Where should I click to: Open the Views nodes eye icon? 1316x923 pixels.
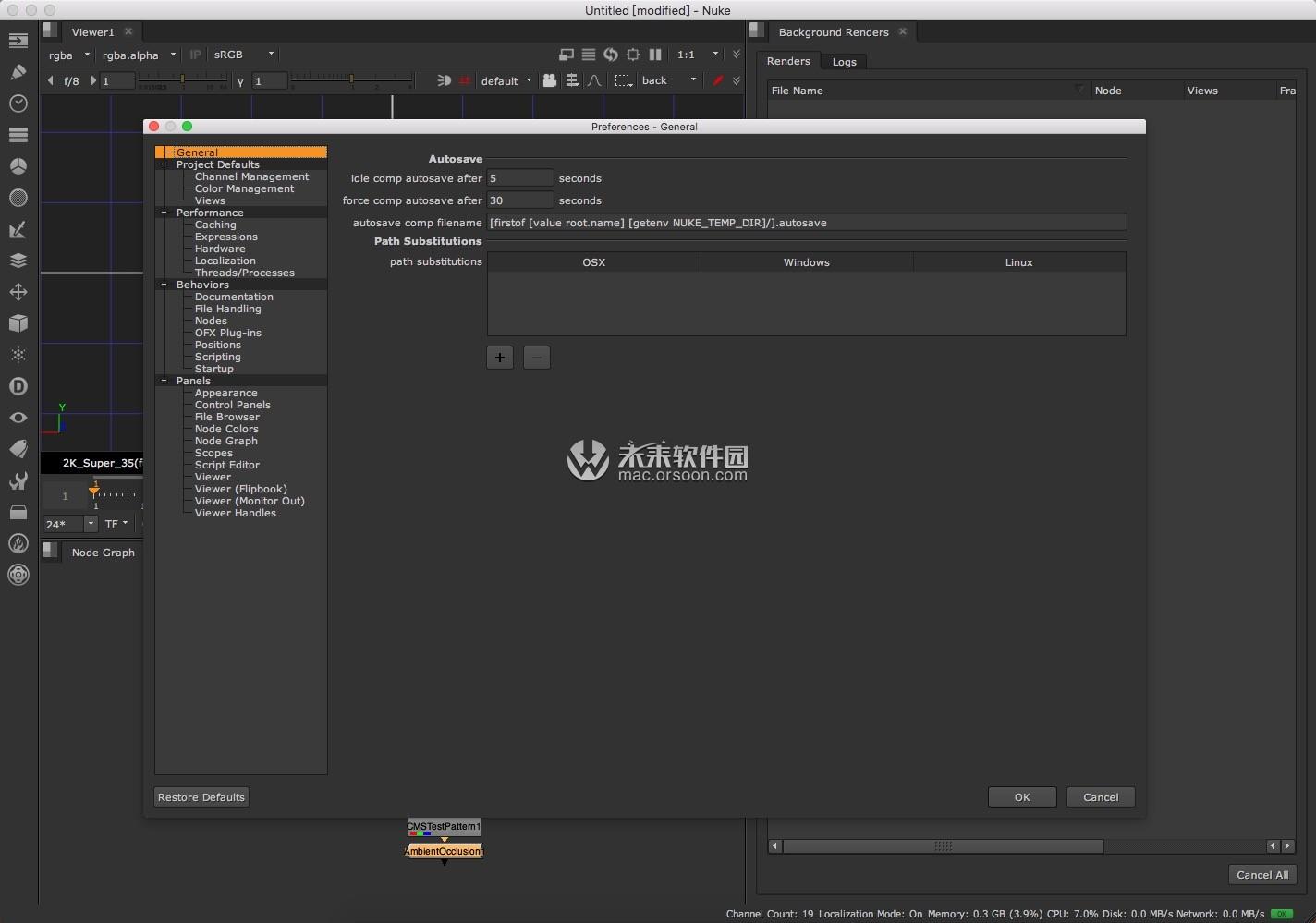18,418
